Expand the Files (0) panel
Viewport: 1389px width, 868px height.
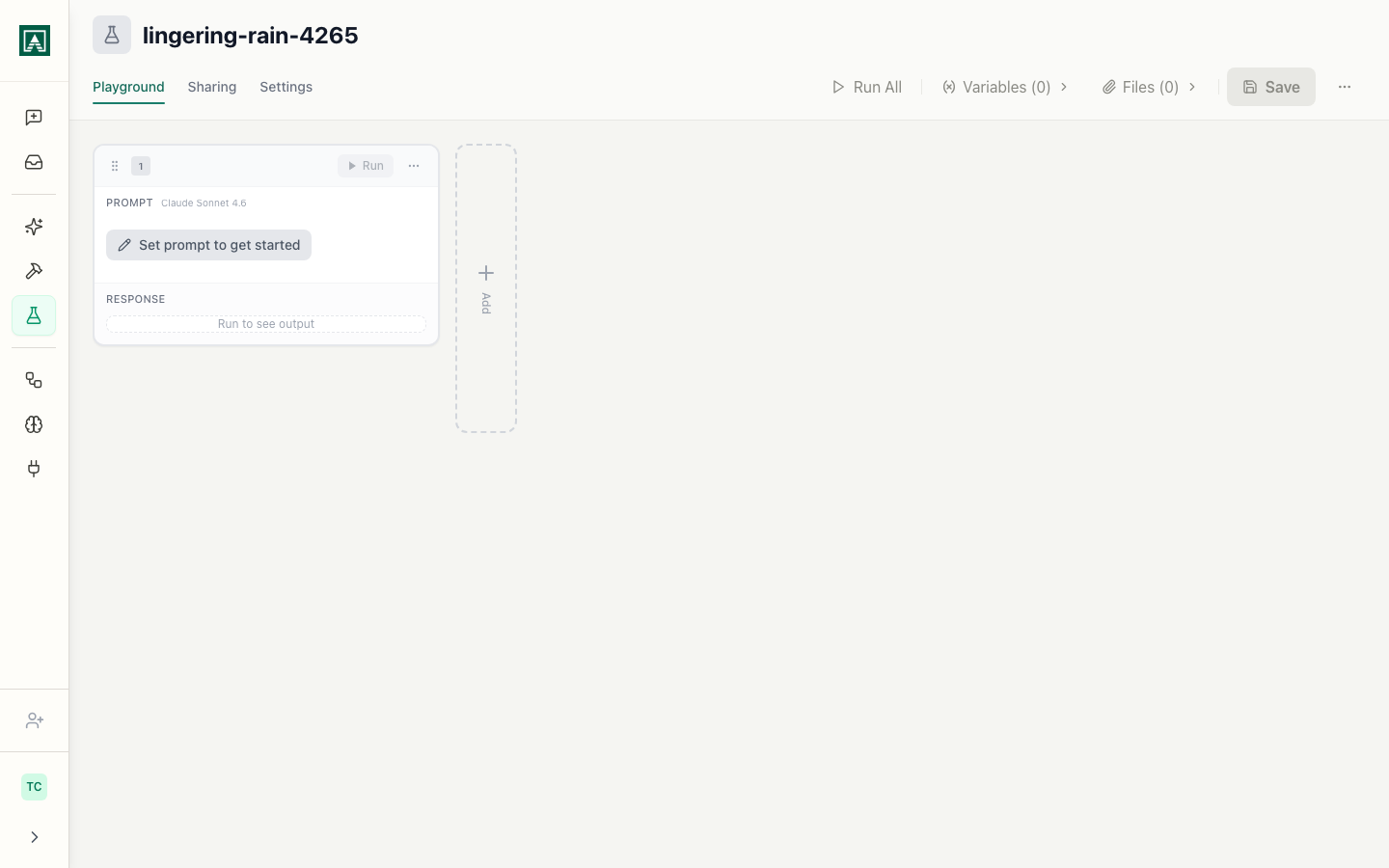(x=1149, y=87)
